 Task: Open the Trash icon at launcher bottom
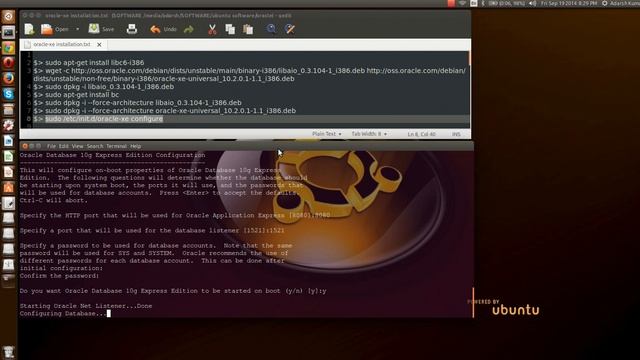point(9,352)
